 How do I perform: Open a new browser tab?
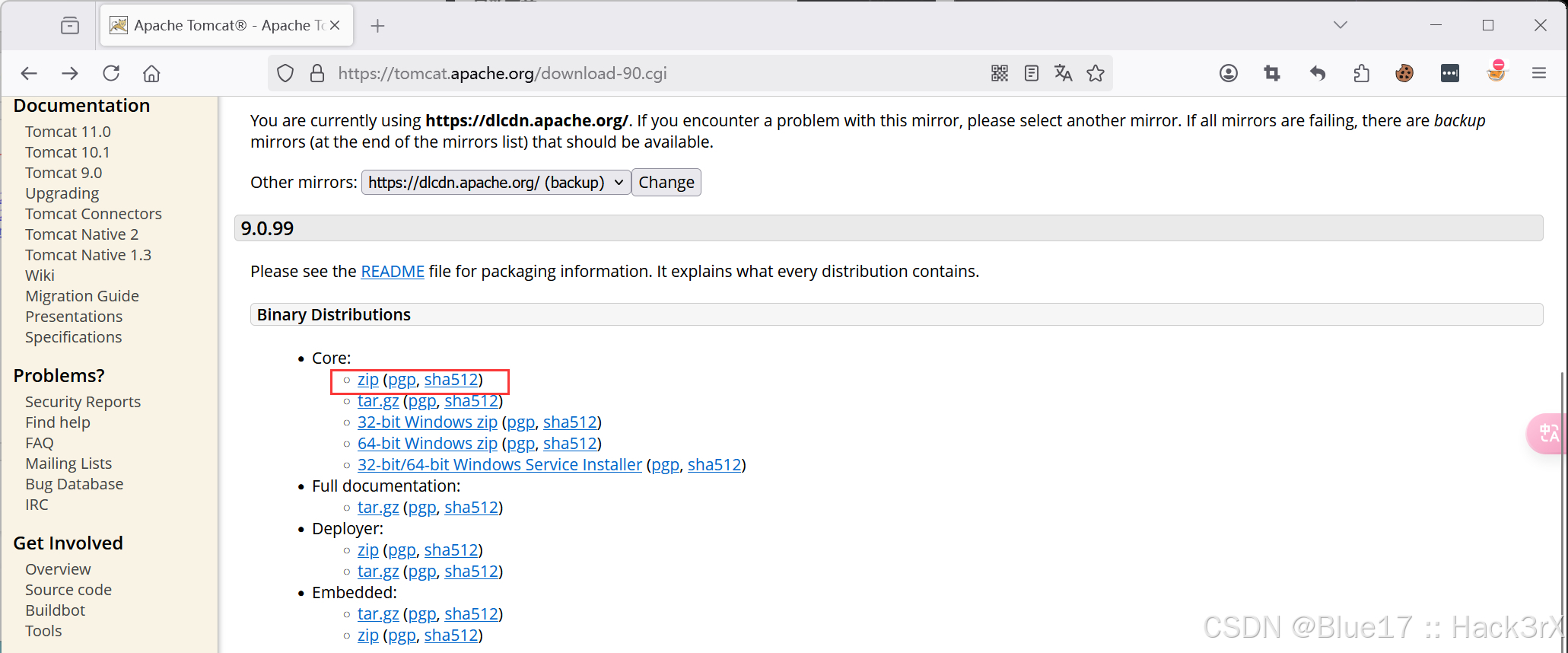(377, 26)
